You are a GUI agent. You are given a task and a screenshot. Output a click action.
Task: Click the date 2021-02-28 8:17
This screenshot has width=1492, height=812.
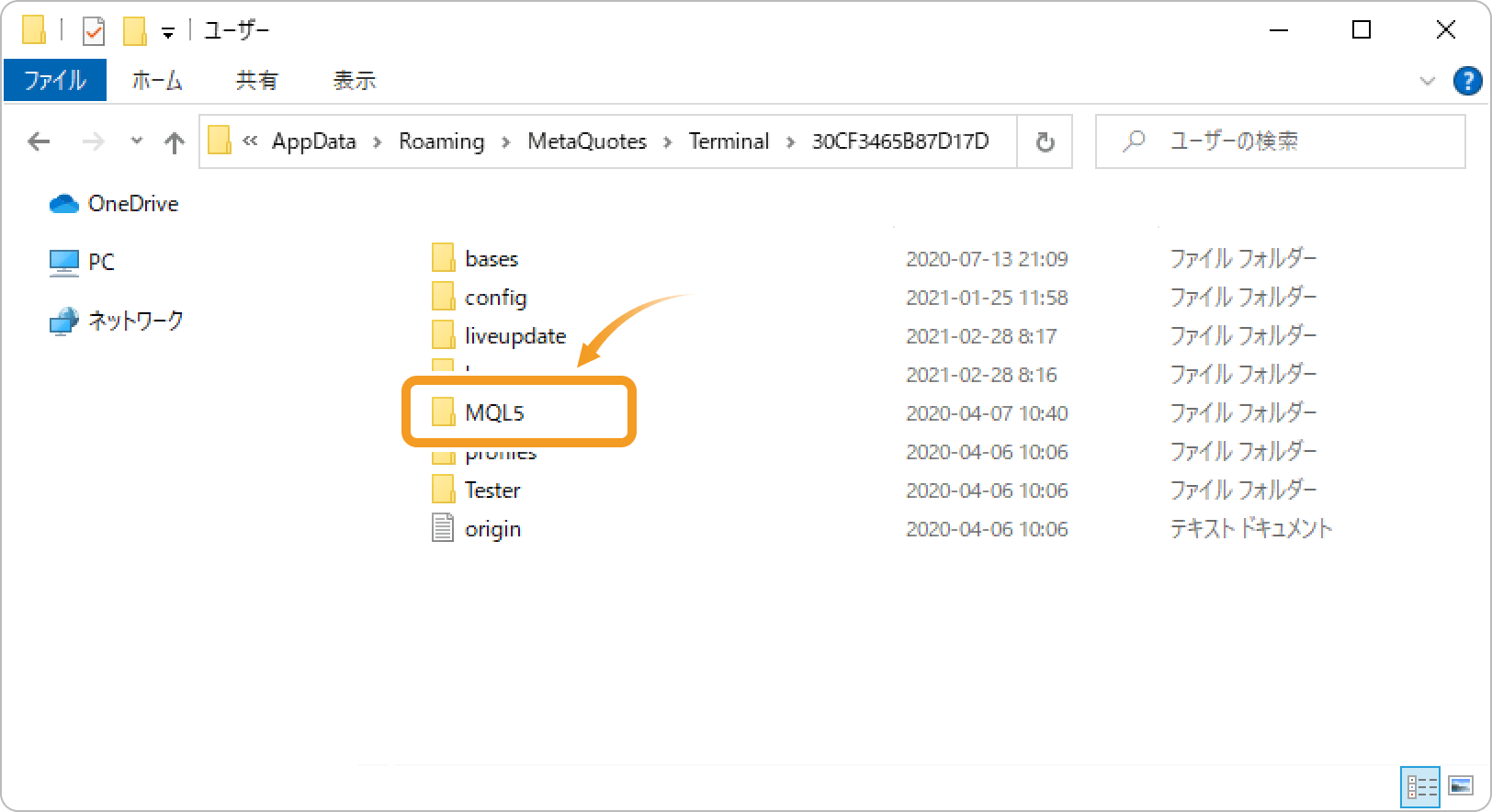(x=981, y=336)
